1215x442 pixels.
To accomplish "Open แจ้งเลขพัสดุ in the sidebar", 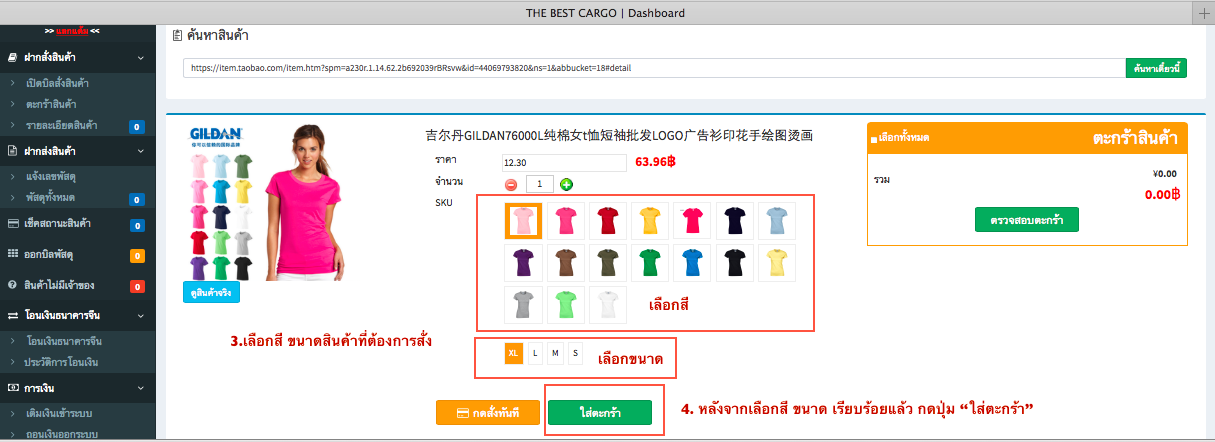I will 53,176.
